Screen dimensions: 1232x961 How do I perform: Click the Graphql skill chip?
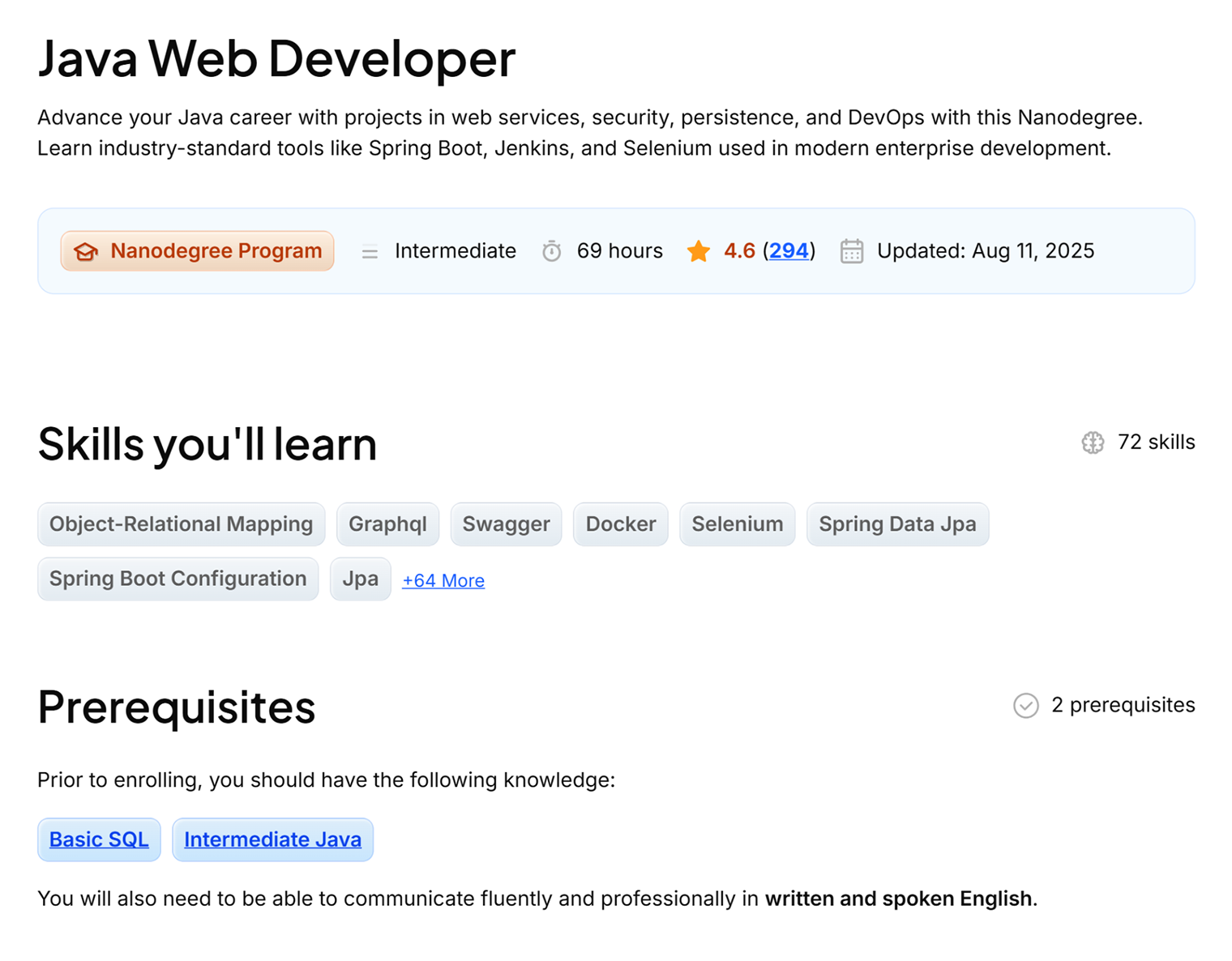point(387,524)
